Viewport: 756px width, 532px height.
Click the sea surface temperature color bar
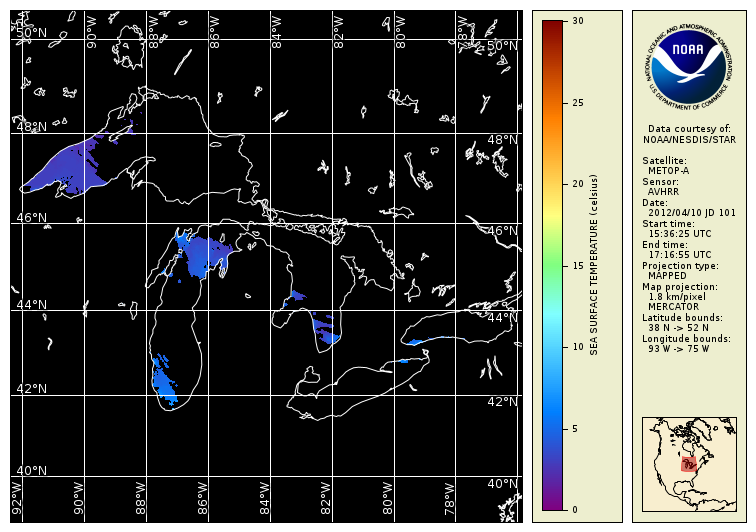[x=553, y=265]
